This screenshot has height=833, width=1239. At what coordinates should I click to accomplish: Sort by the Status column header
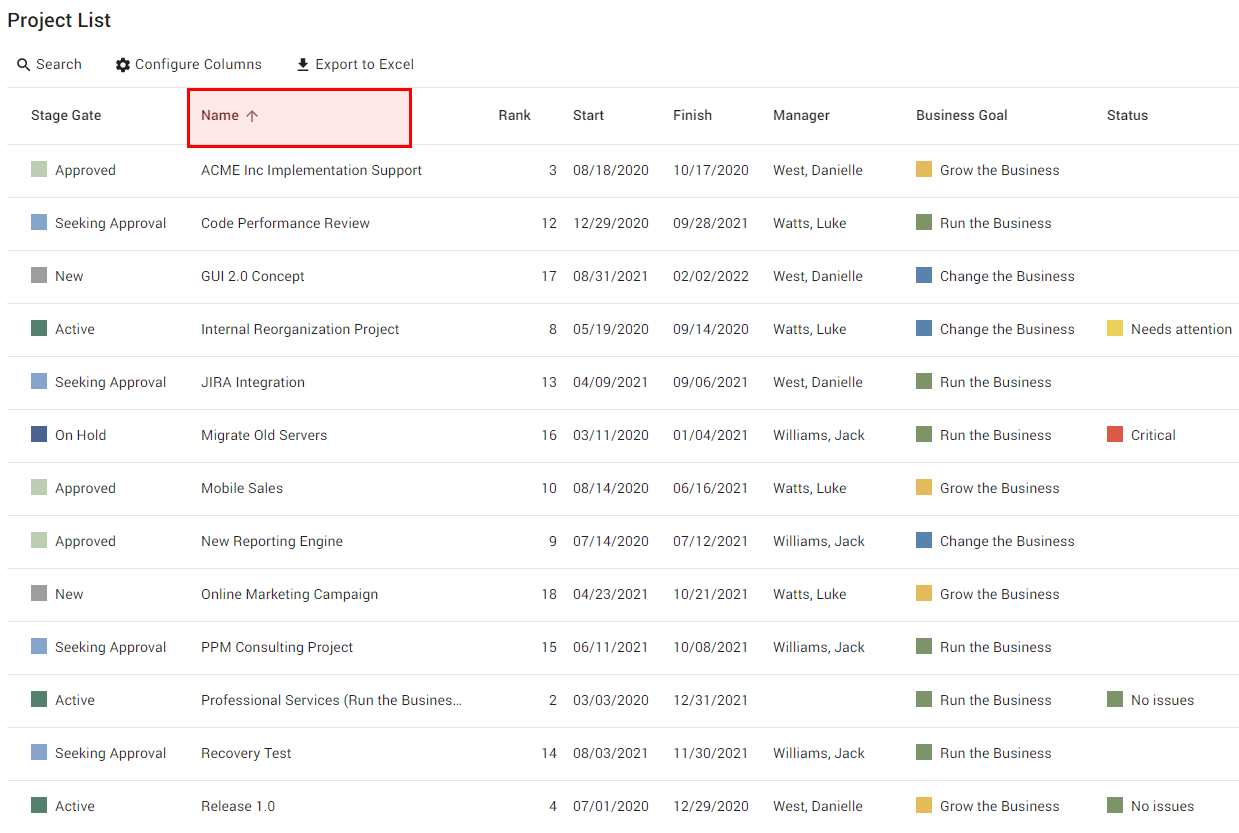coord(1127,116)
